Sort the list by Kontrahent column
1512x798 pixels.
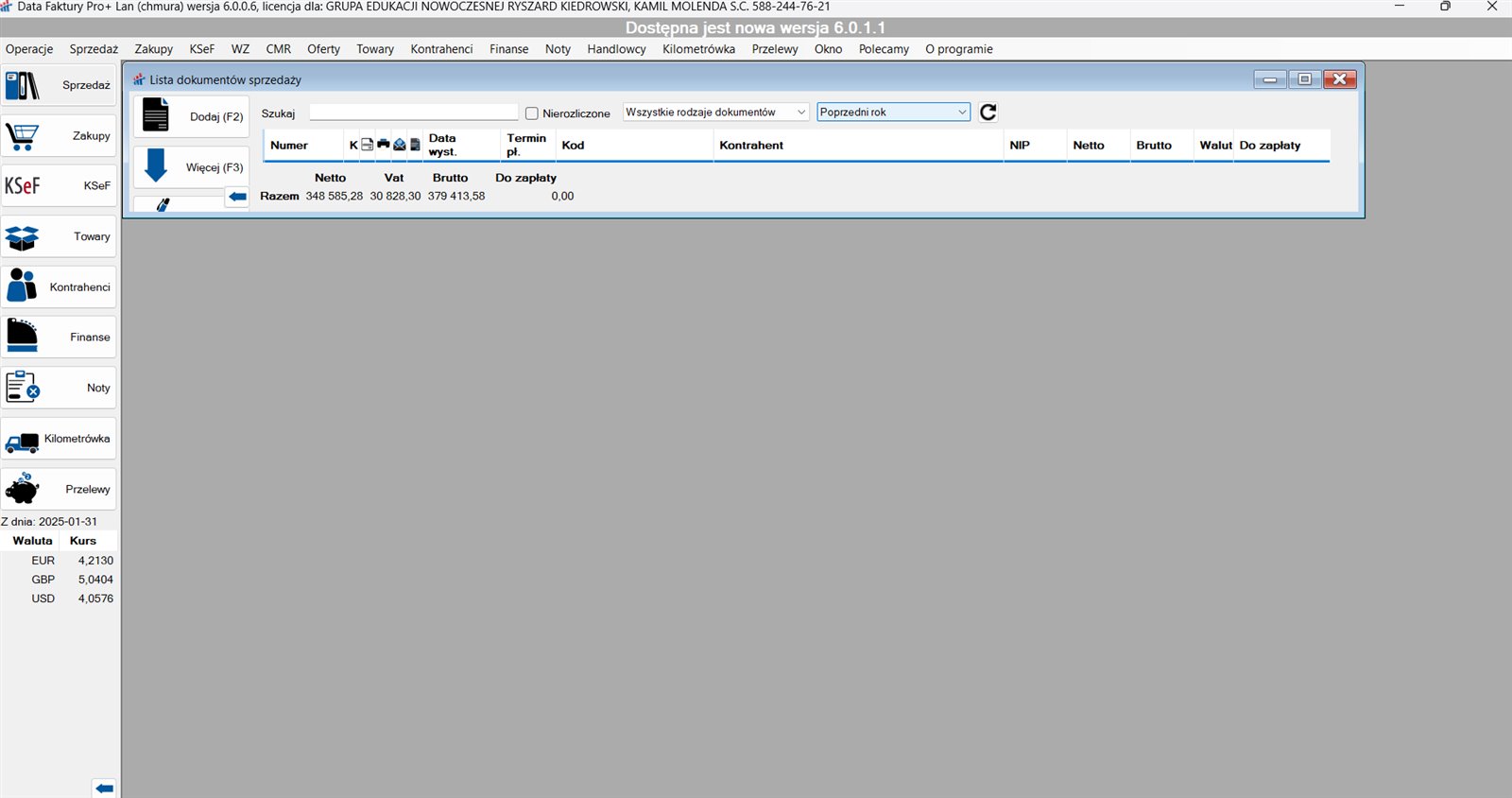click(751, 146)
